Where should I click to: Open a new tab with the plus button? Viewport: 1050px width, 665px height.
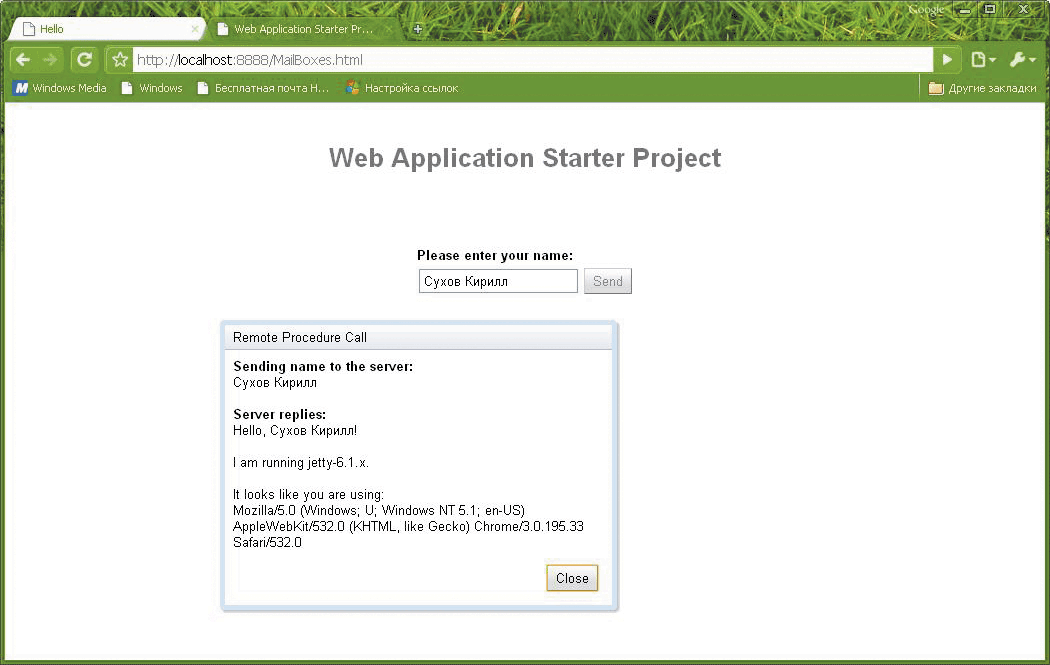pos(417,29)
